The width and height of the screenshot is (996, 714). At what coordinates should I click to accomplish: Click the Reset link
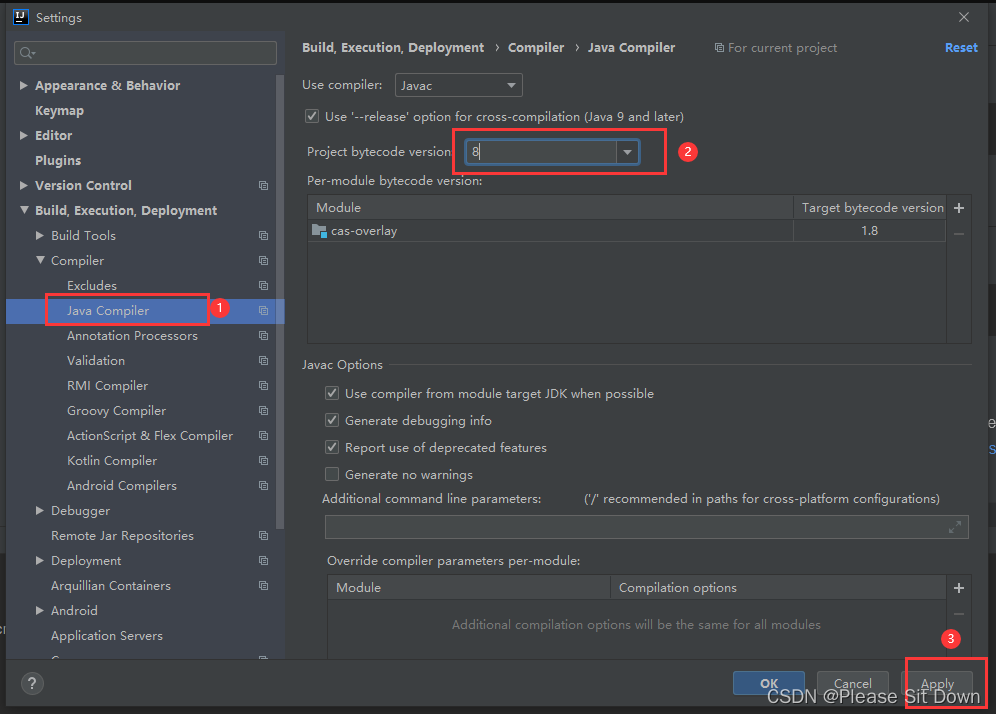coord(961,48)
